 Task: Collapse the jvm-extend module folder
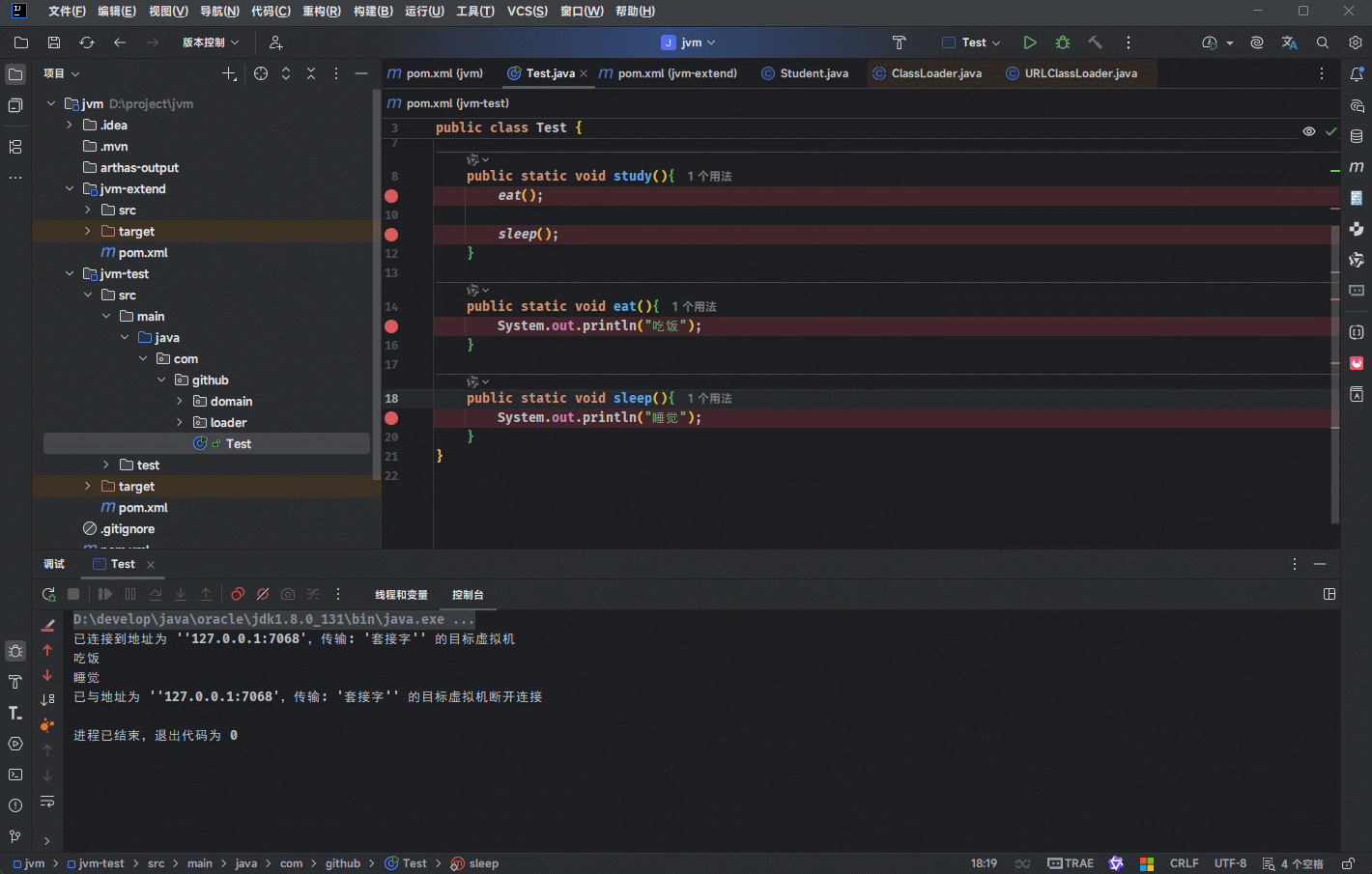tap(70, 189)
